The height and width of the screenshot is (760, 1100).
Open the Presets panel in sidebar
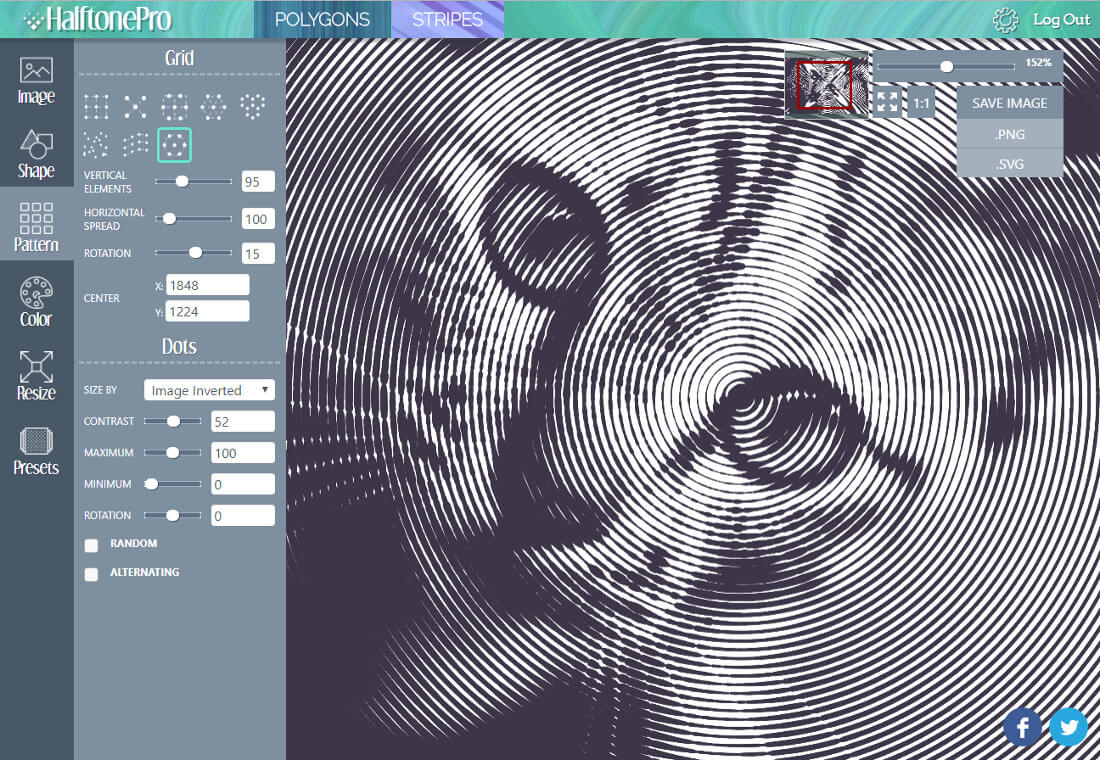(36, 451)
